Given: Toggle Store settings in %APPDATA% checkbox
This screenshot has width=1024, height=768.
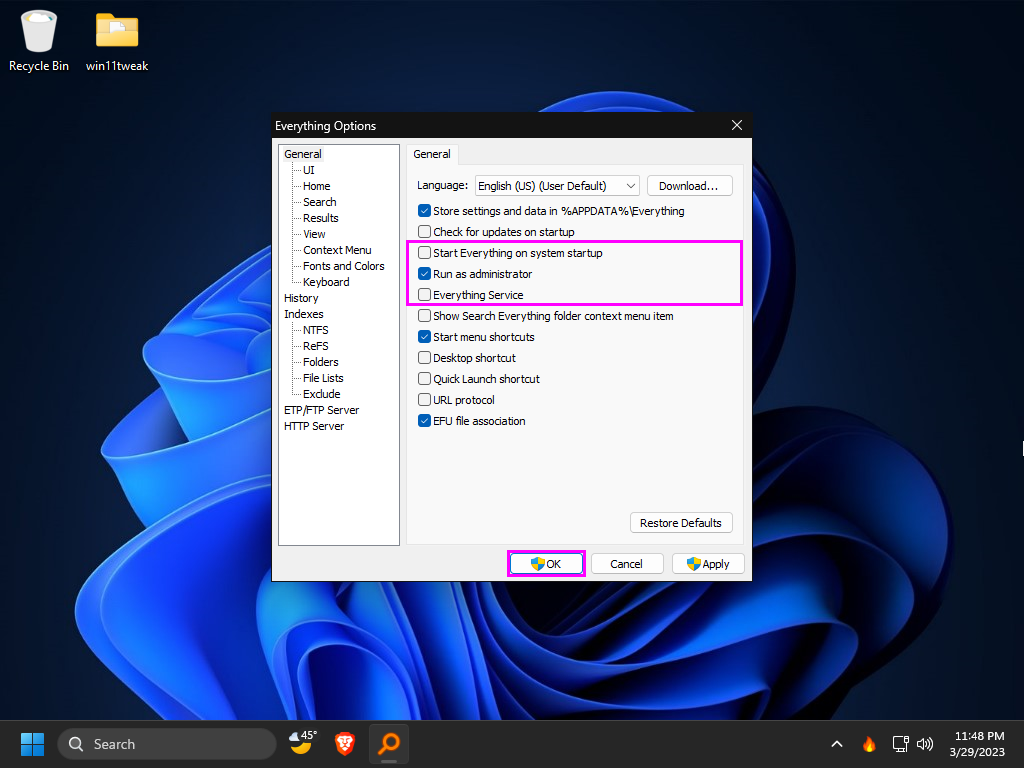Looking at the screenshot, I should [551, 211].
